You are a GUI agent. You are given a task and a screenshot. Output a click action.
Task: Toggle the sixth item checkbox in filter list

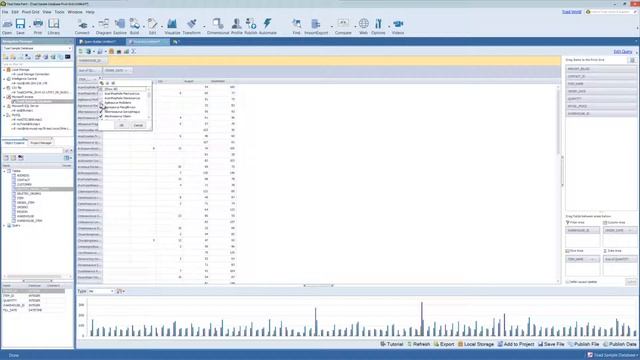pos(101,116)
